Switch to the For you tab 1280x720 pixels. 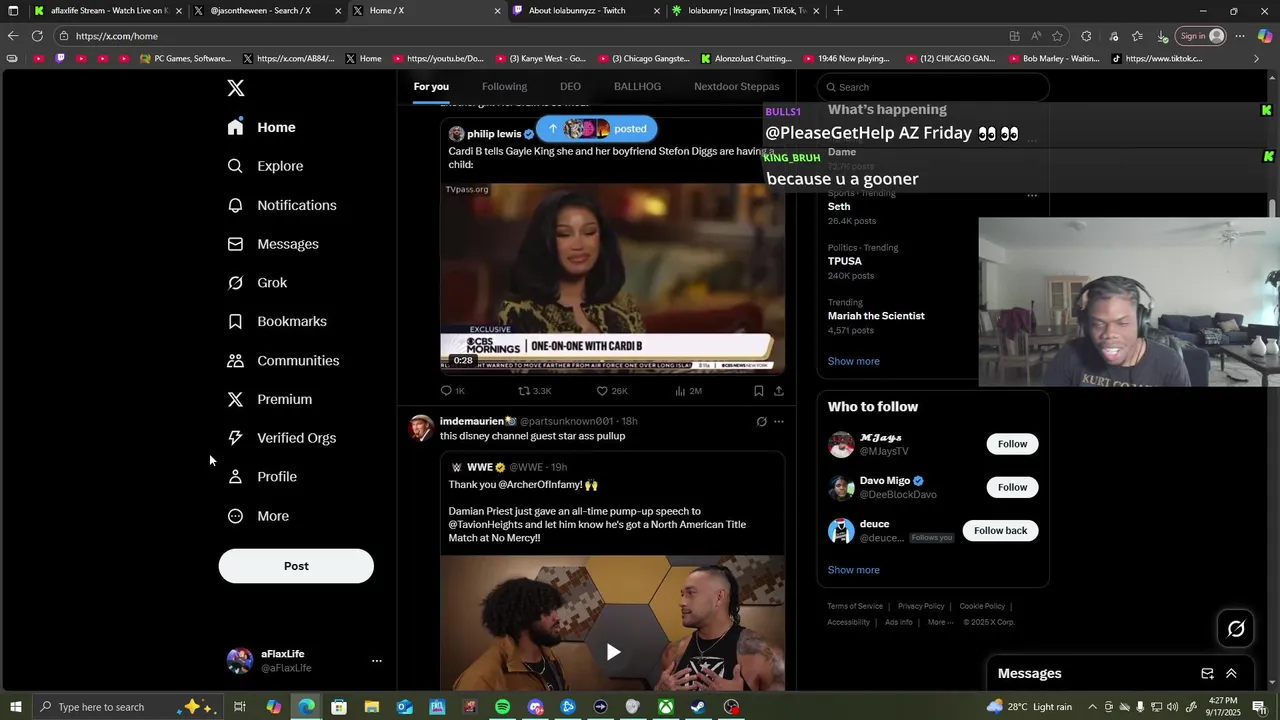[431, 87]
